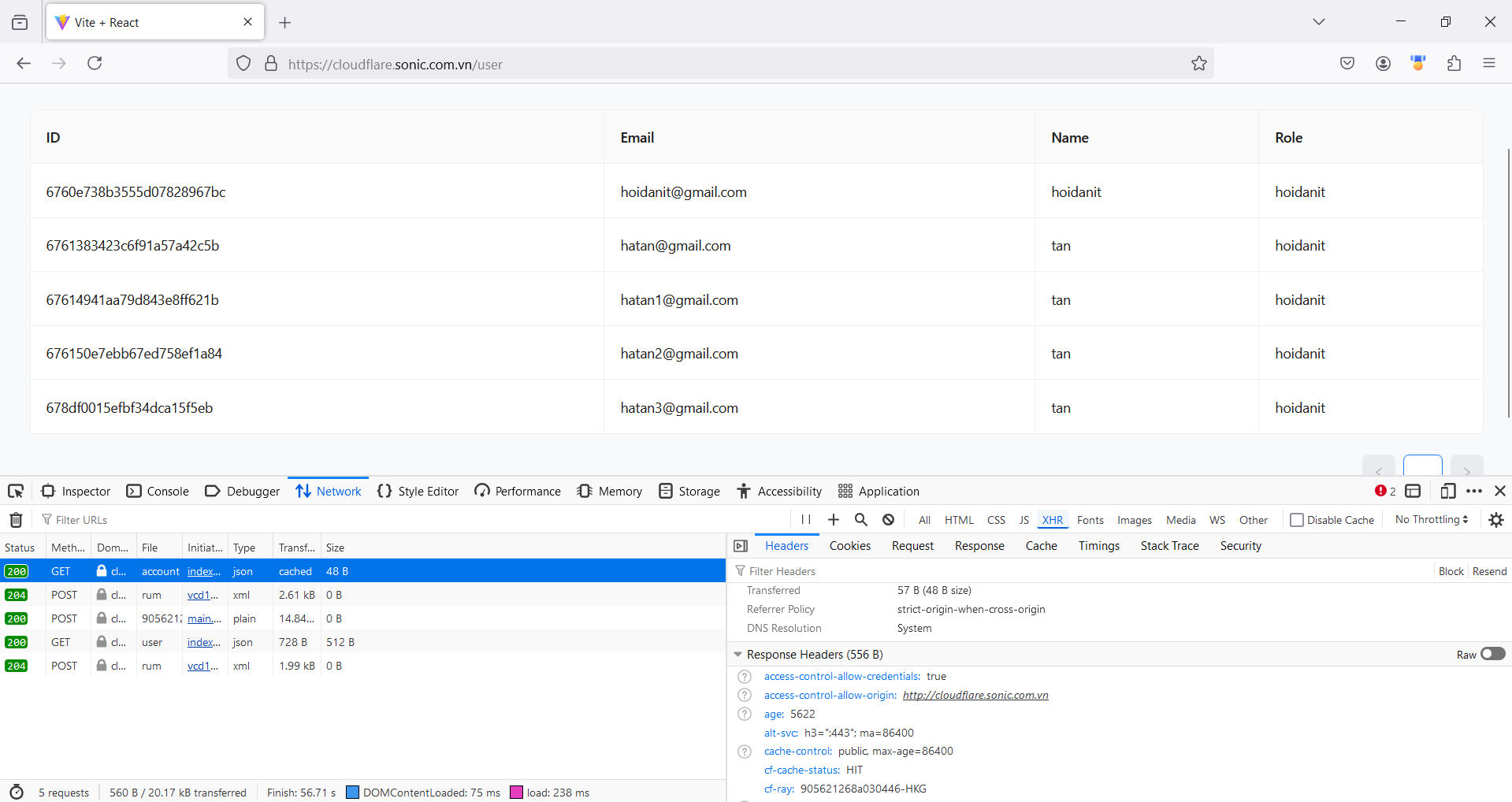The height and width of the screenshot is (802, 1512).
Task: Toggle Raw response headers switch
Action: tap(1492, 654)
